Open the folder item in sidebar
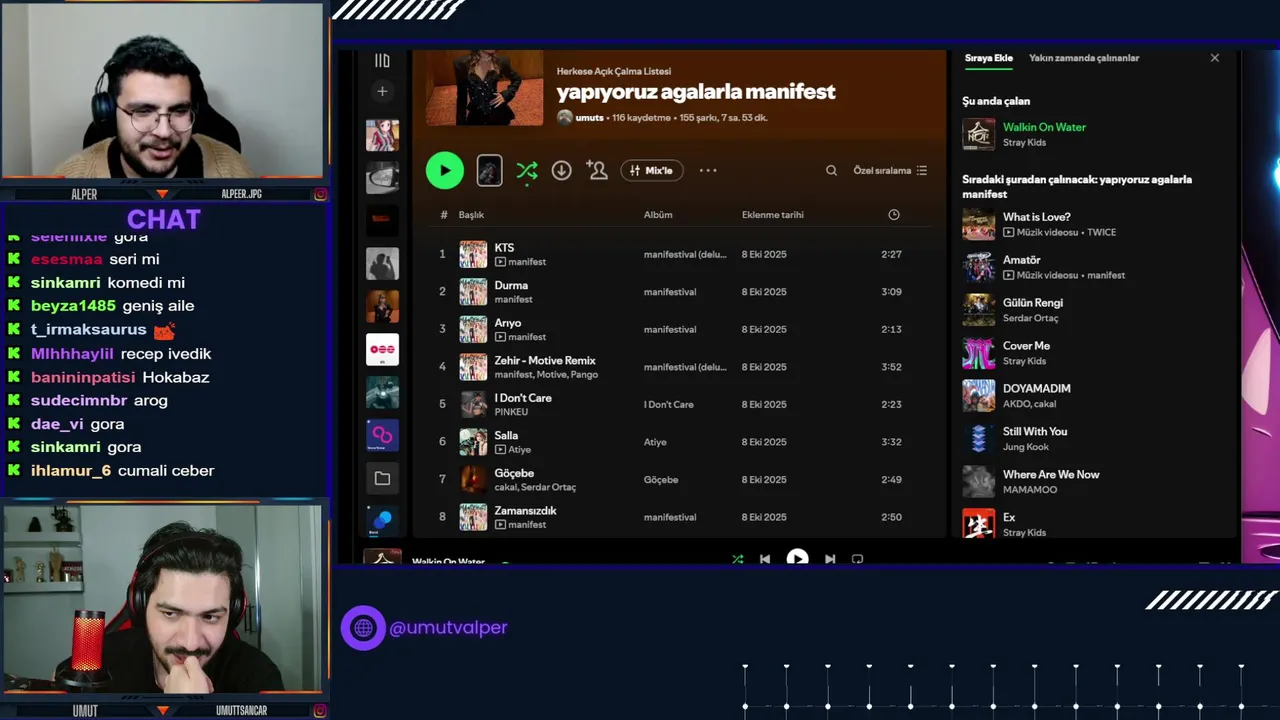This screenshot has height=720, width=1280. point(382,478)
